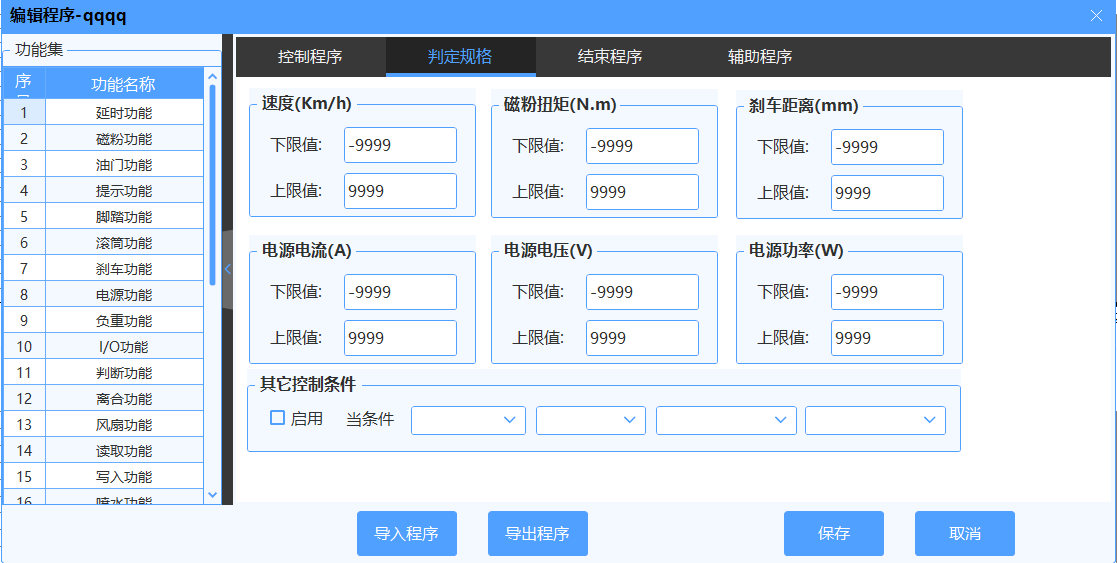Expand the fourth condition dropdown

point(875,420)
